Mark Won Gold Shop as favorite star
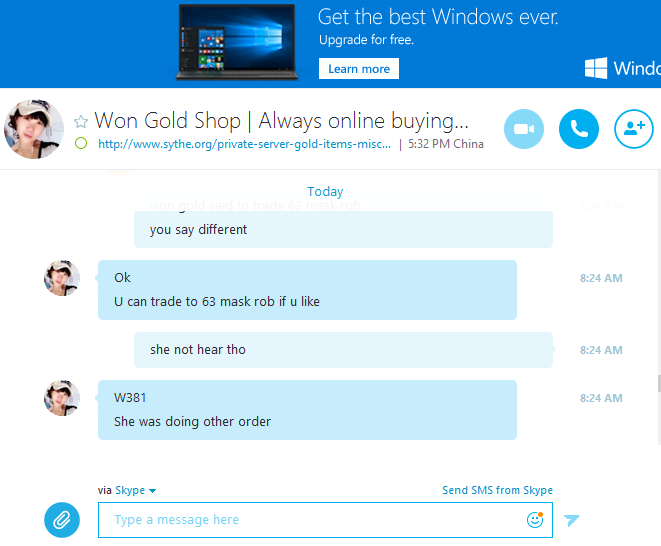 pos(81,122)
